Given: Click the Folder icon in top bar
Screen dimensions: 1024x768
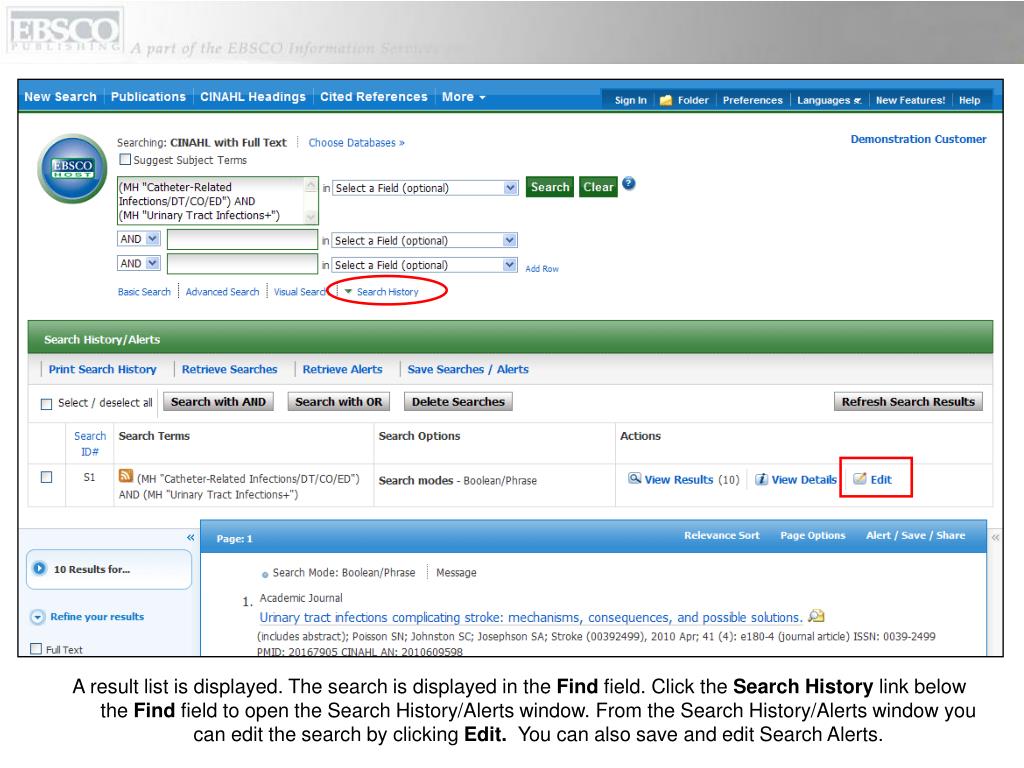Looking at the screenshot, I should pos(666,100).
